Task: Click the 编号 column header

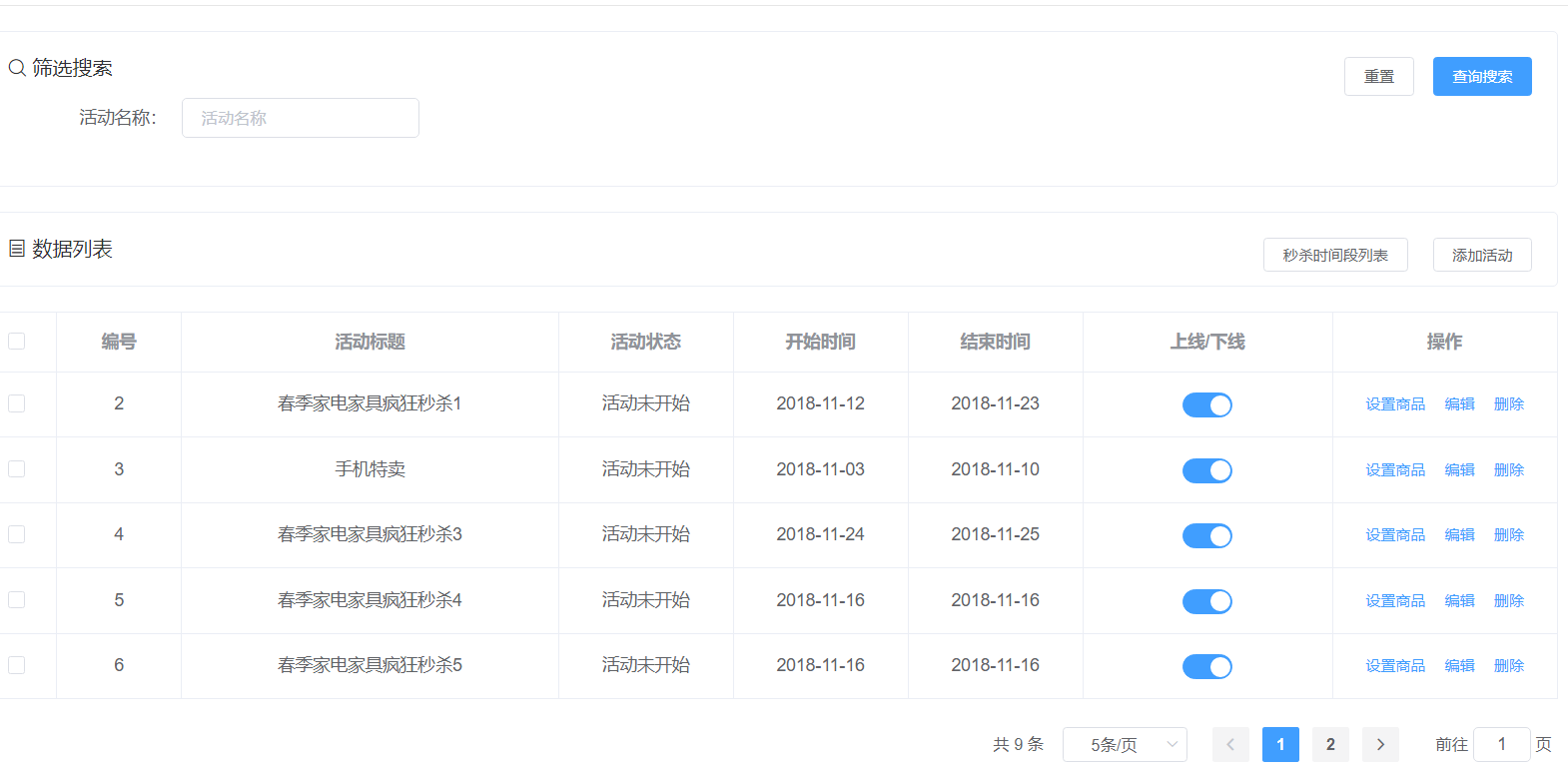Action: pyautogui.click(x=119, y=342)
